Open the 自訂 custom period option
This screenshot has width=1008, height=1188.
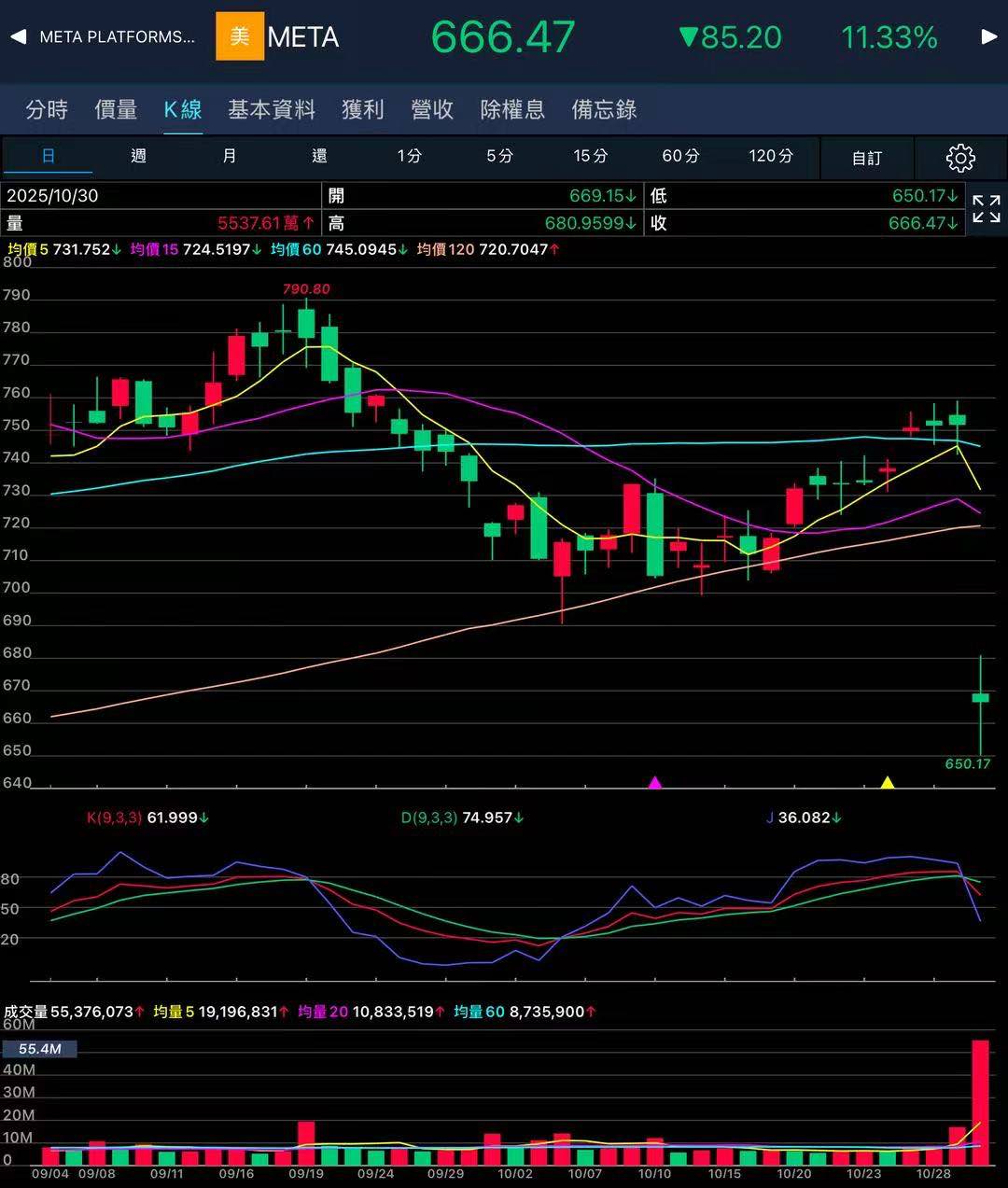pyautogui.click(x=866, y=158)
